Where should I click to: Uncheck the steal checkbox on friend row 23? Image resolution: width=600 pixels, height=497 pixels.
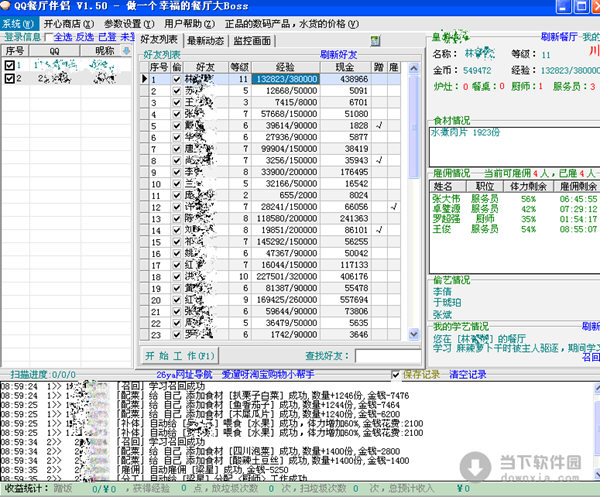point(176,335)
